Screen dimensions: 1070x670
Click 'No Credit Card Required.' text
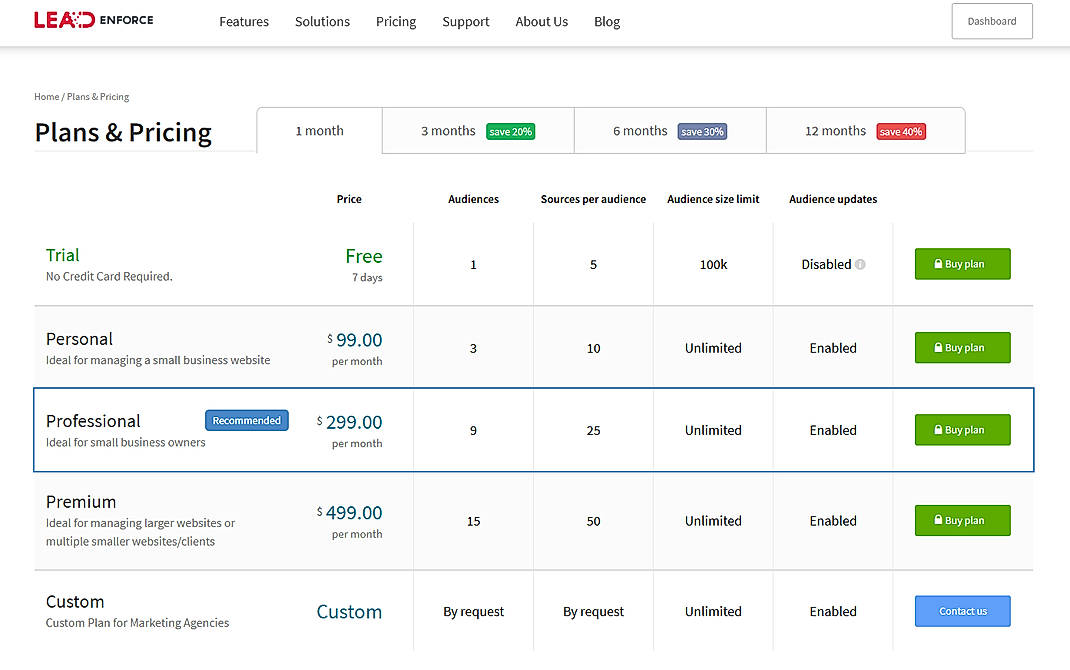click(109, 276)
